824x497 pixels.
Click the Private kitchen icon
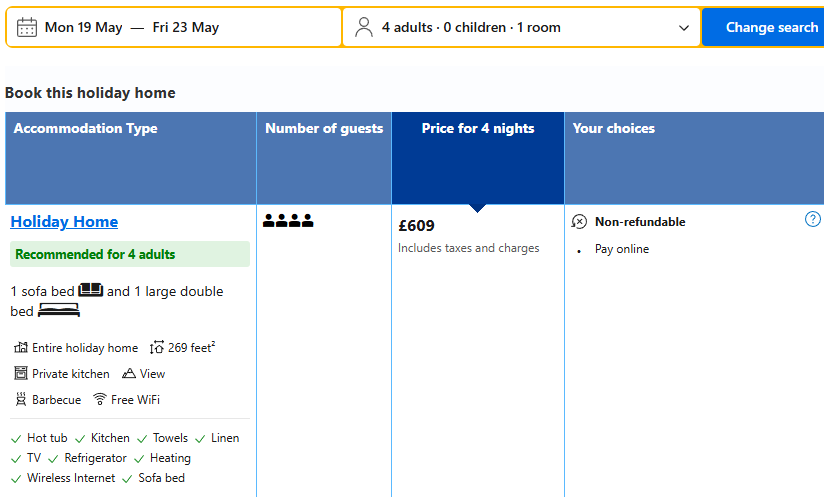coord(21,373)
